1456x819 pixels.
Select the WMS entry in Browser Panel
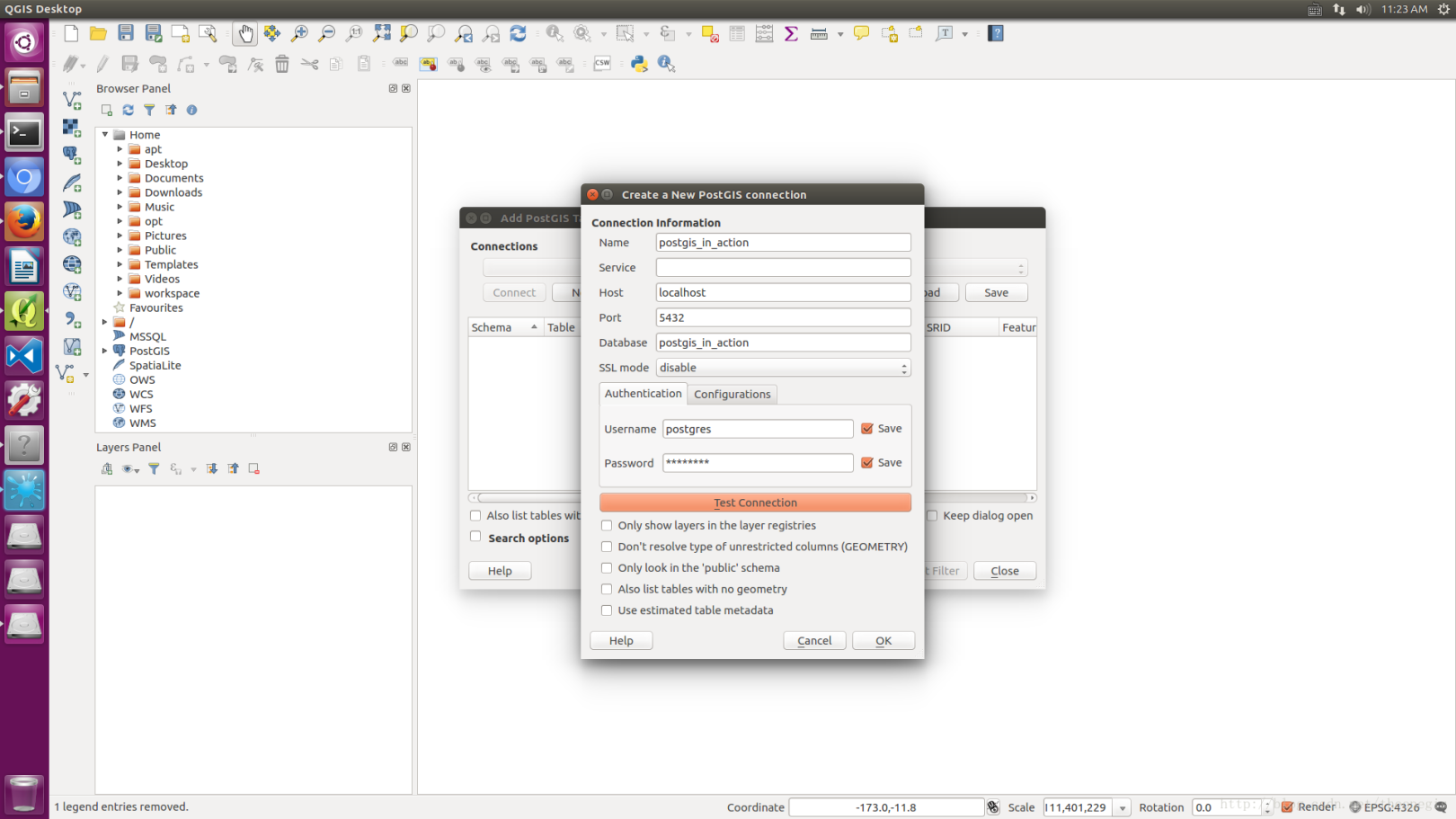(142, 423)
